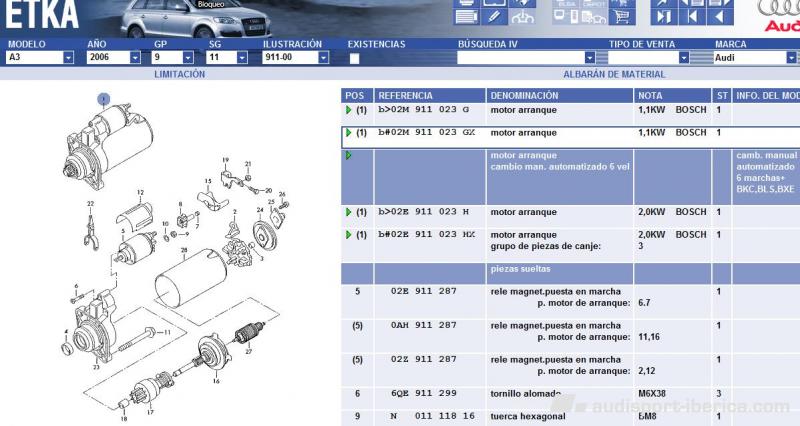Click diagram callout number 12

(x=140, y=193)
